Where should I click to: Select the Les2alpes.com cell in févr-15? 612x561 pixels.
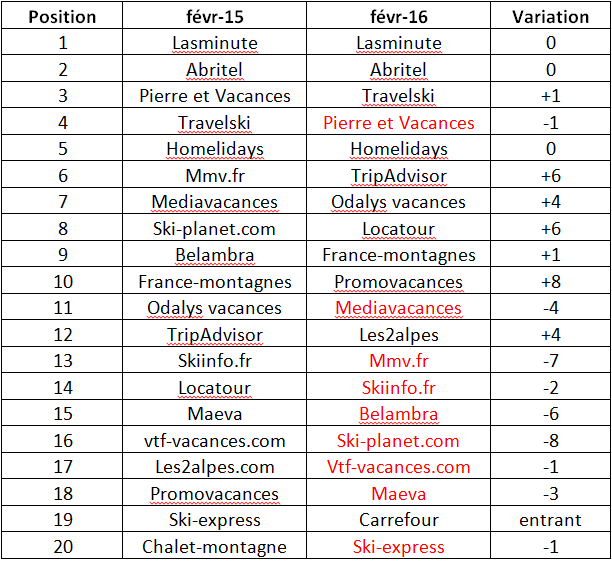(x=215, y=466)
